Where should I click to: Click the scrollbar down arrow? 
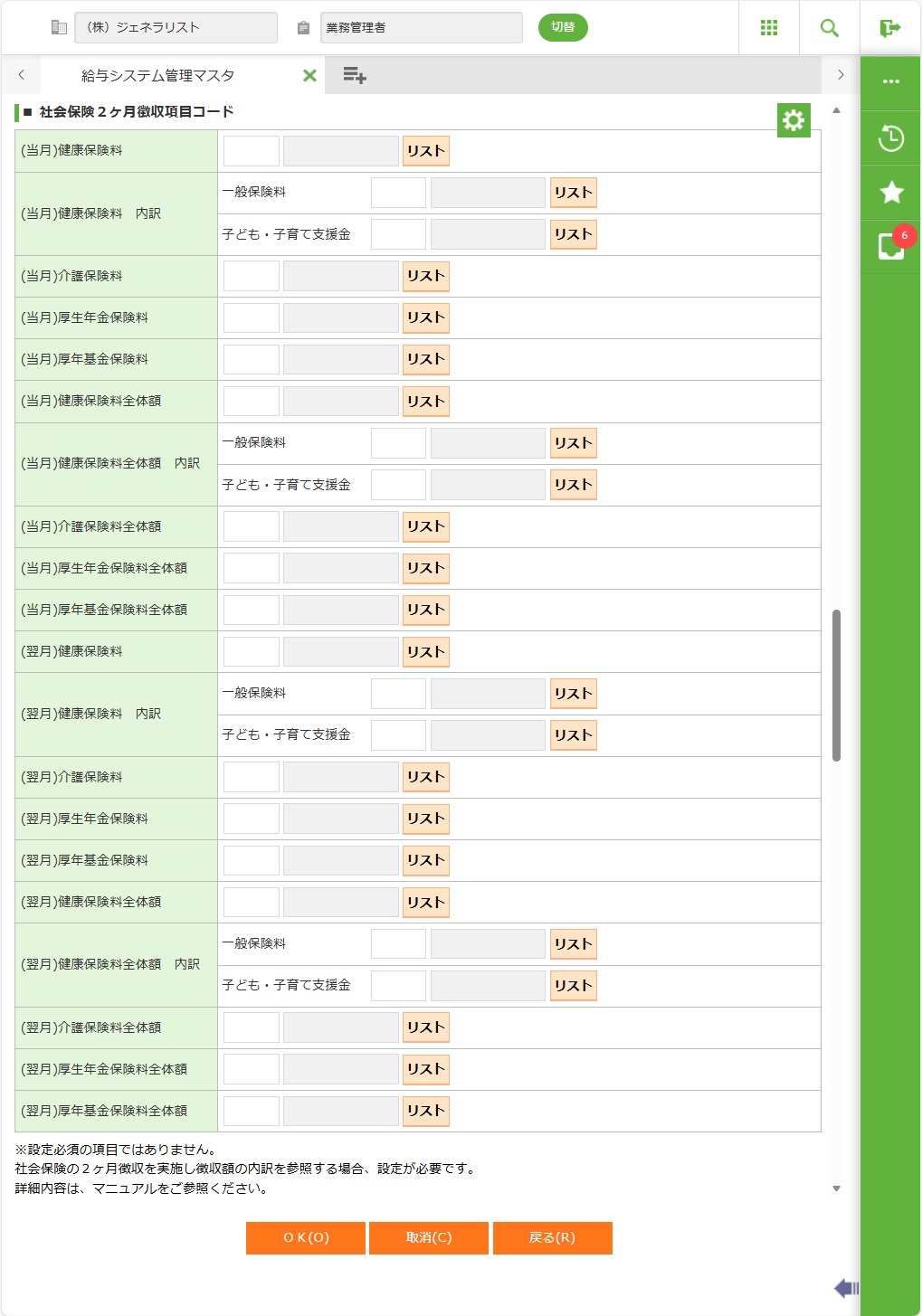(836, 1188)
